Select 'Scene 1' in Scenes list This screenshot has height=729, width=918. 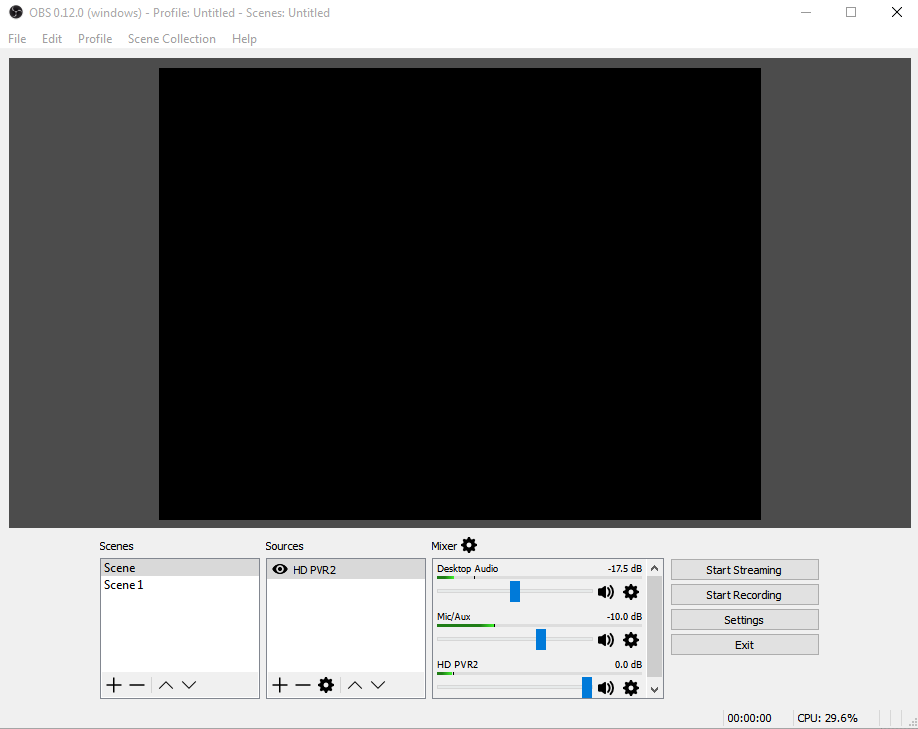point(180,585)
